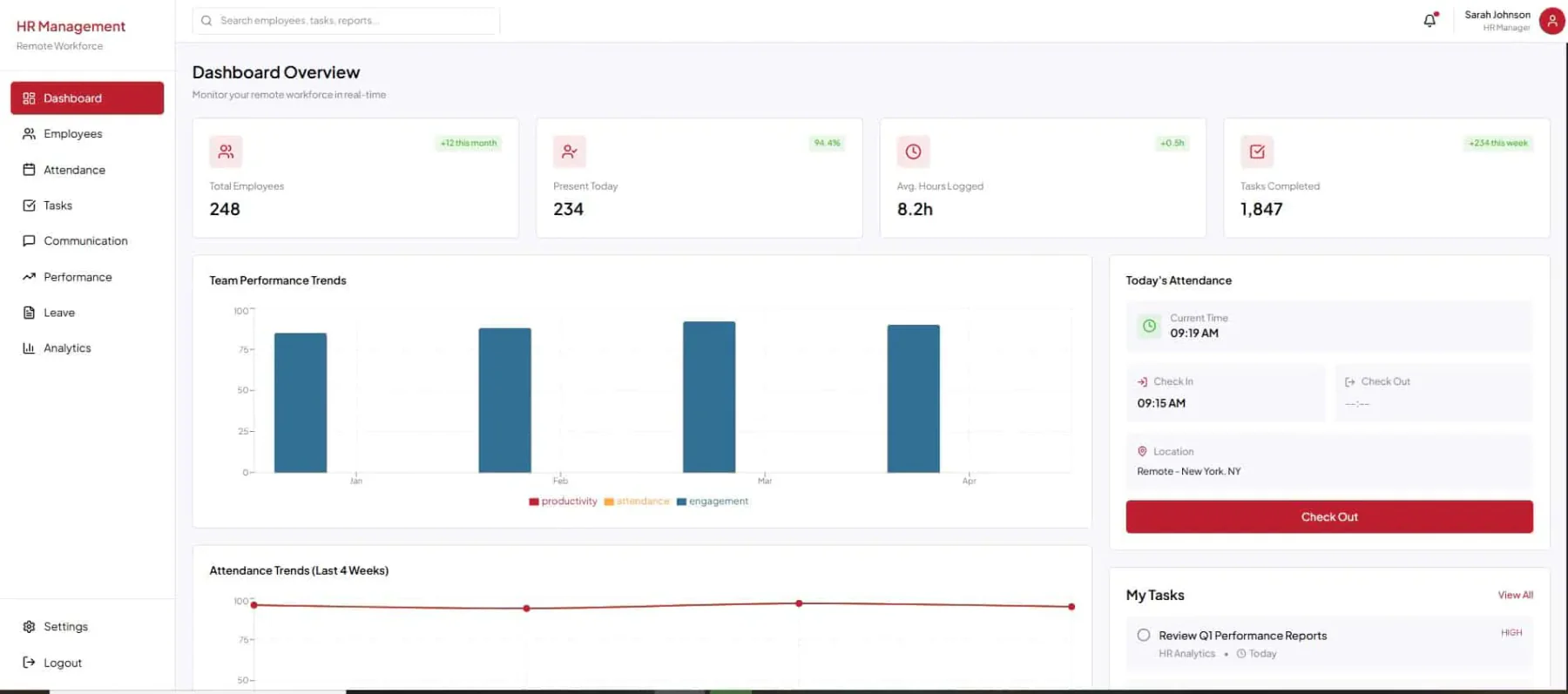
Task: Click the current time "09:19 AM"
Action: (x=1194, y=334)
